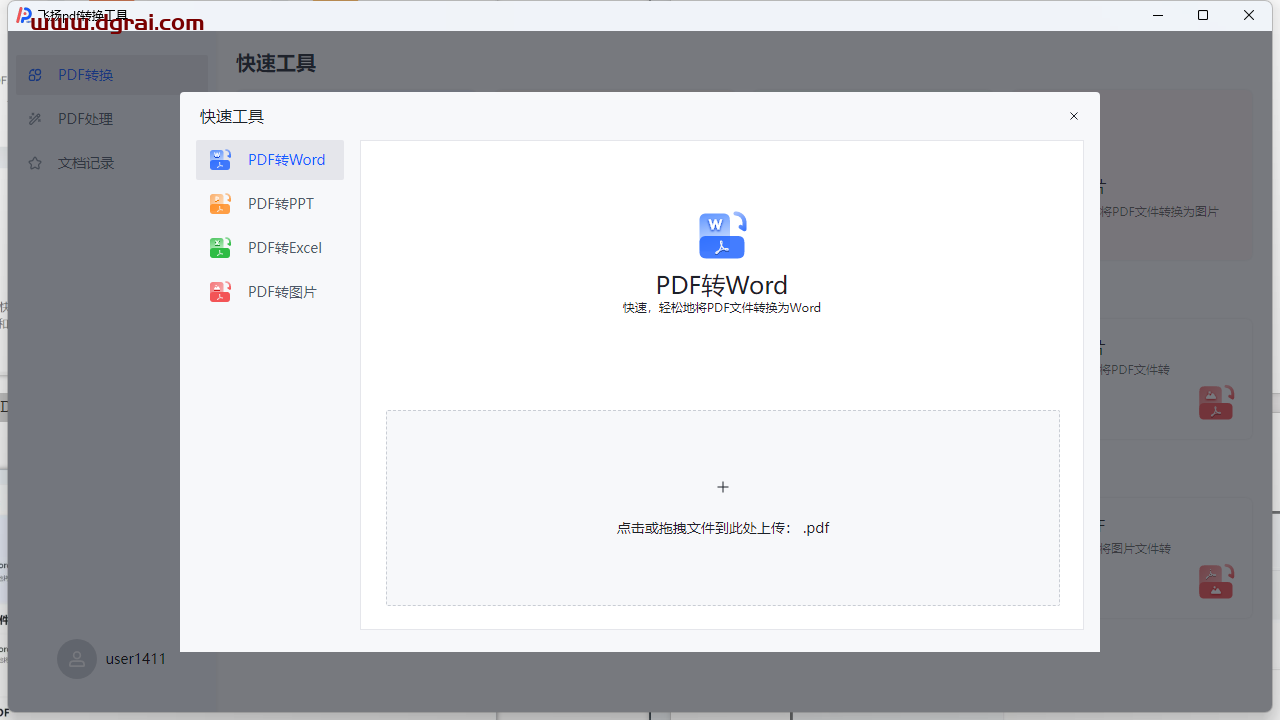
Task: Click the PDF转Word heading text
Action: (x=722, y=285)
